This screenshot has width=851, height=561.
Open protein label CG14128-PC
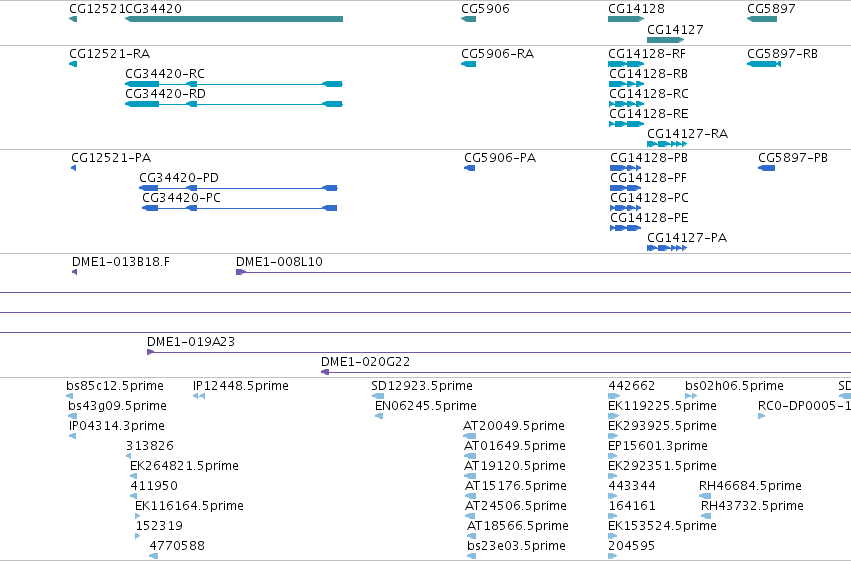tap(650, 198)
